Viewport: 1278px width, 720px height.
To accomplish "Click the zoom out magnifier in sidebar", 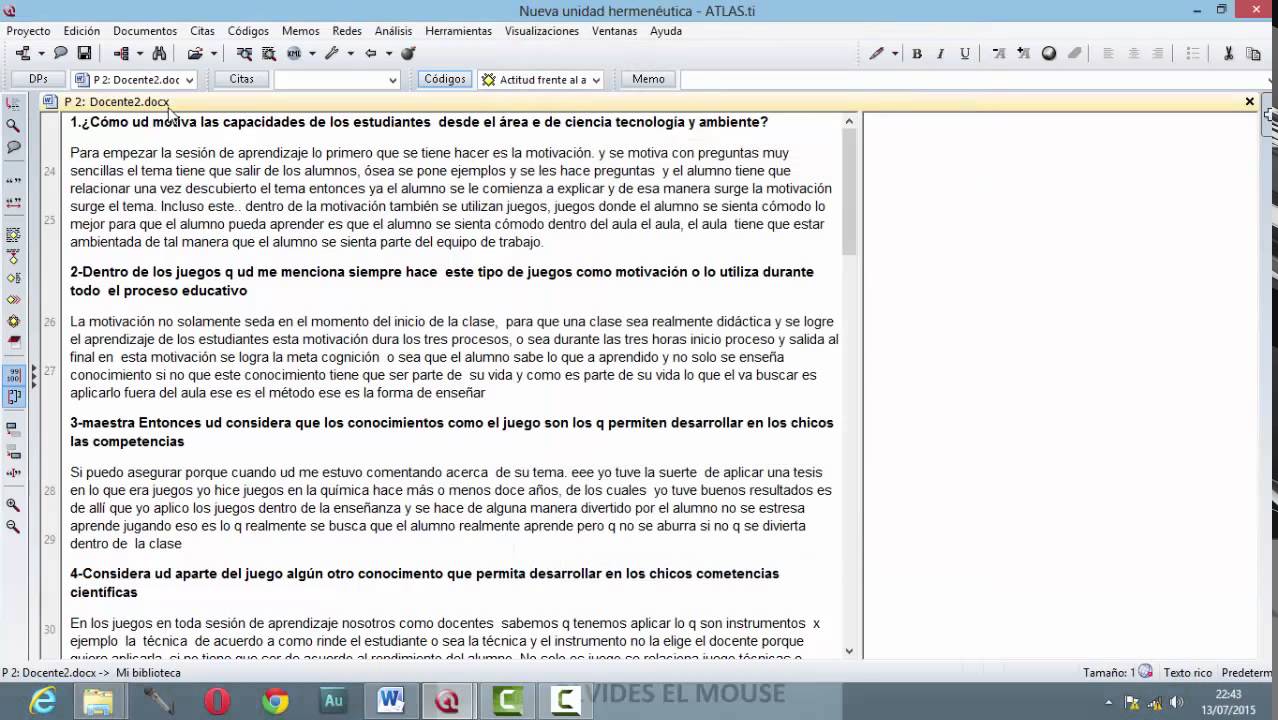I will point(13,526).
